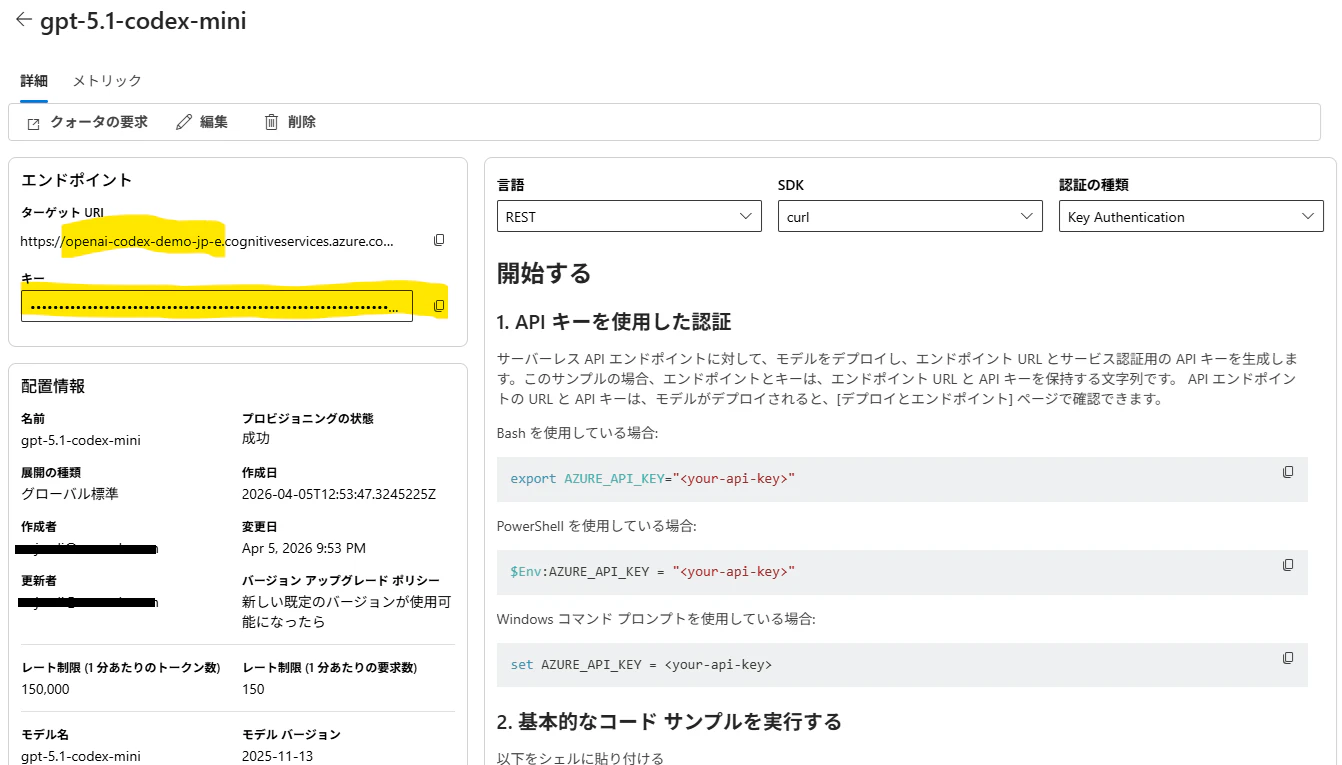Click the requests-per-minute rate limit value 150
1342x765 pixels.
point(253,689)
